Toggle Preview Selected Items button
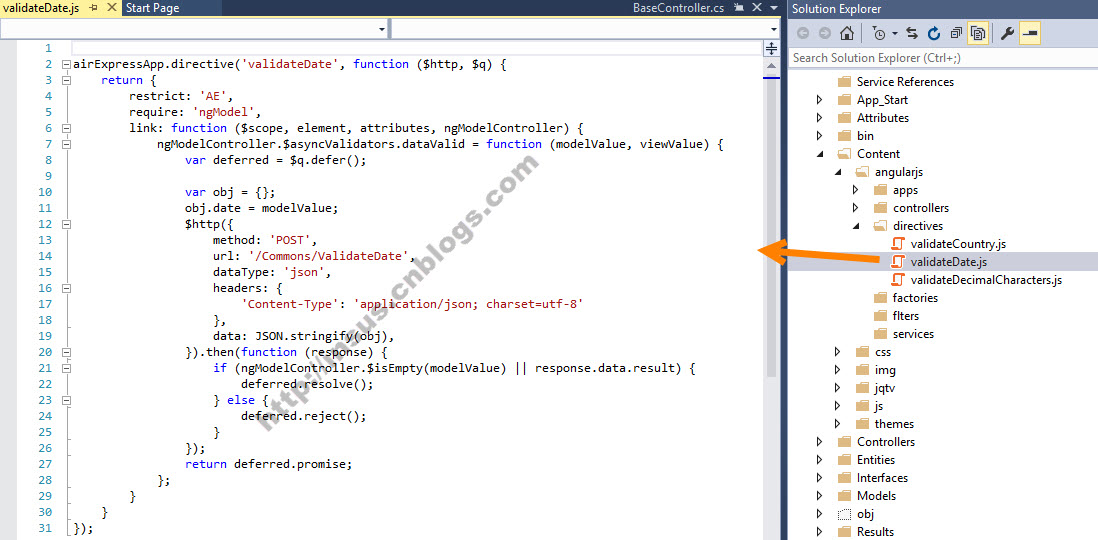Image resolution: width=1098 pixels, height=540 pixels. 1030,33
